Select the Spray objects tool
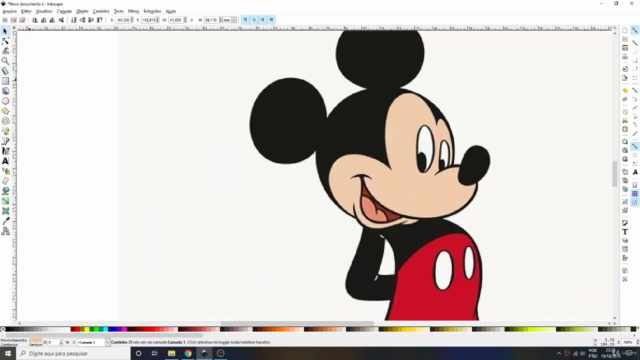Image resolution: width=640 pixels, height=360 pixels. pos(5,171)
